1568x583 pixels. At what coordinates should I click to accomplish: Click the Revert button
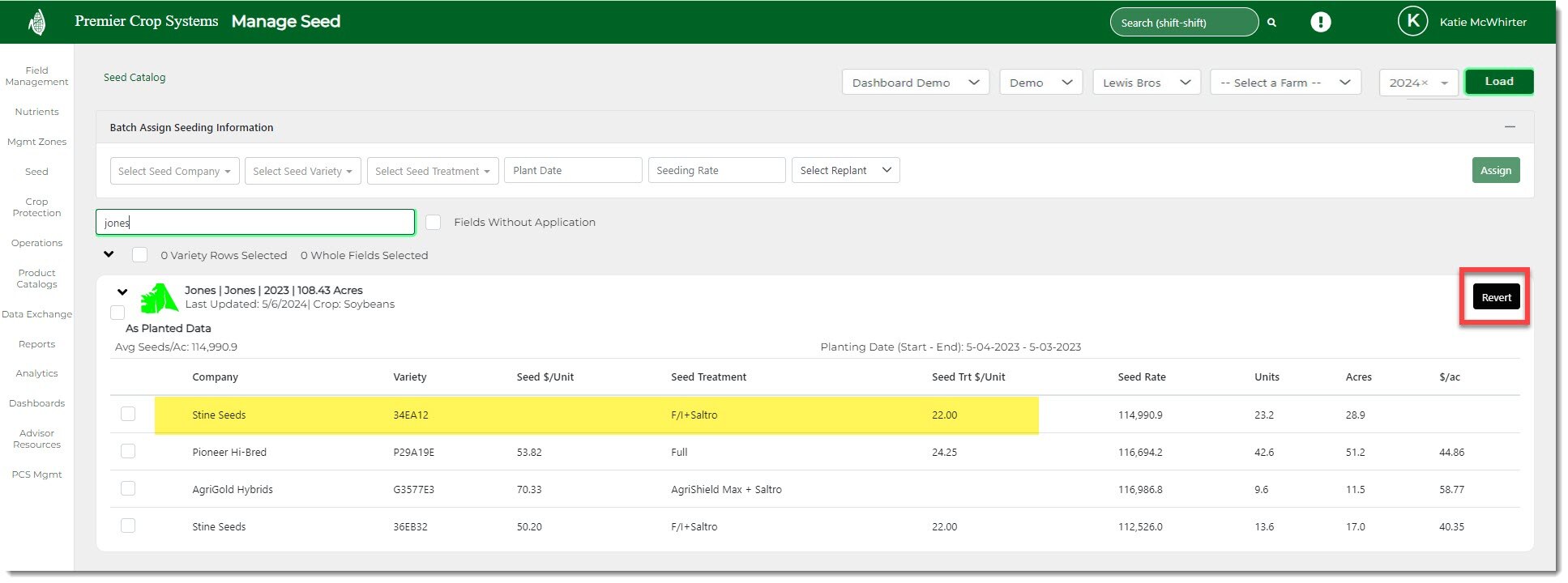[x=1496, y=297]
